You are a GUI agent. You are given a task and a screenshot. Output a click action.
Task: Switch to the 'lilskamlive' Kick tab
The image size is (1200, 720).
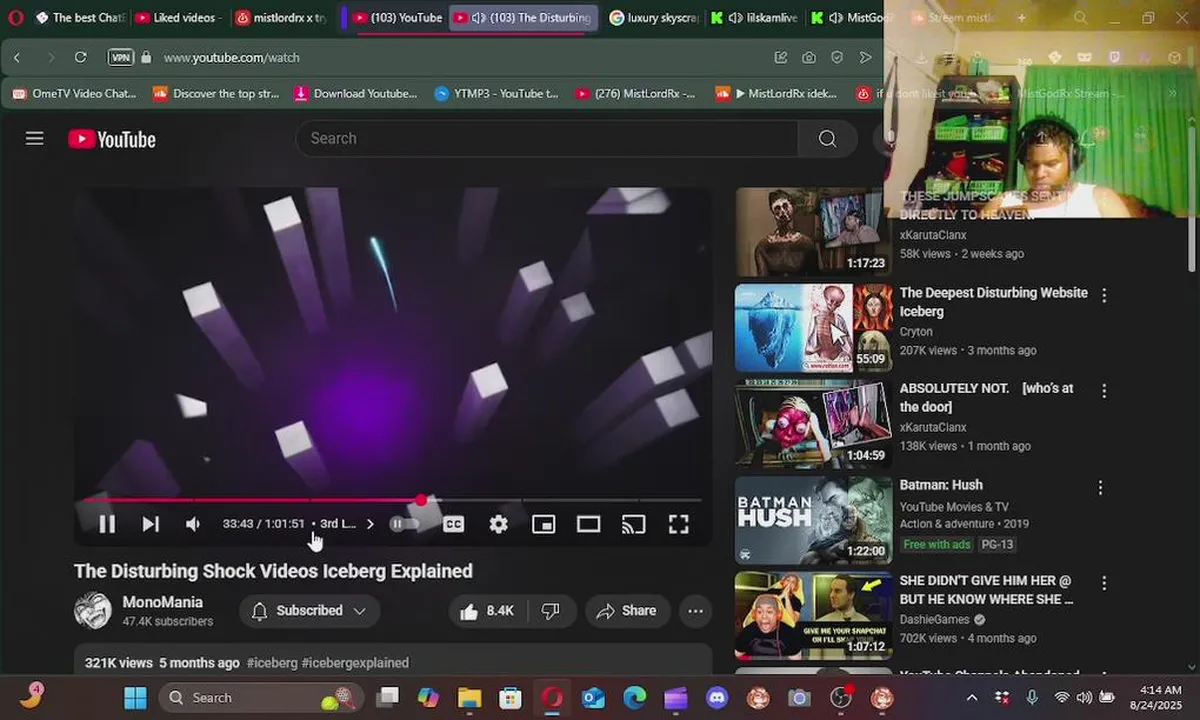point(755,18)
